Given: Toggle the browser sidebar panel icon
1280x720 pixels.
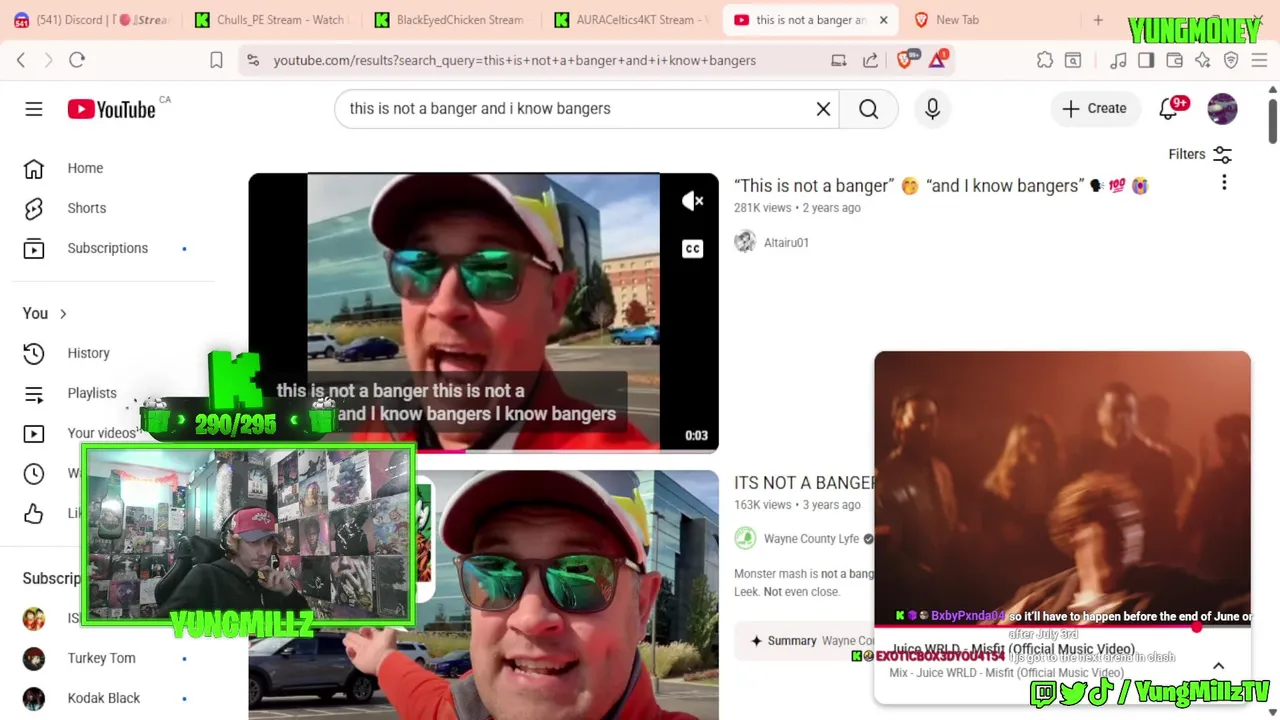Looking at the screenshot, I should click(x=1146, y=60).
